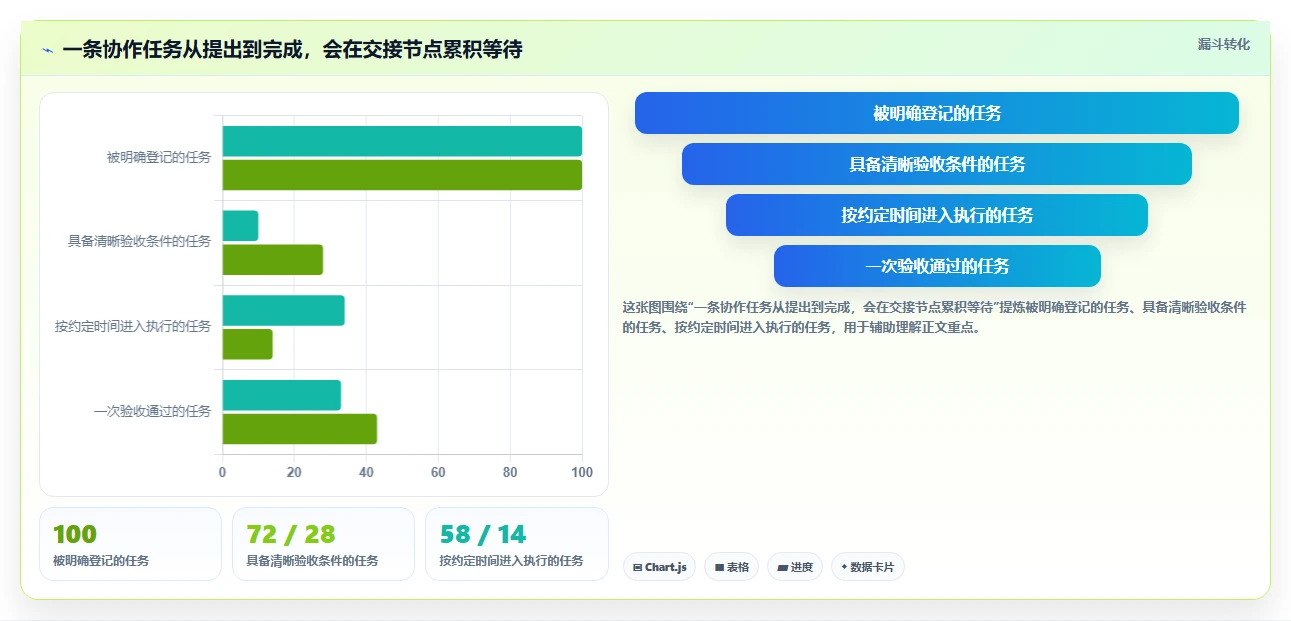Click funnel stage 具备清晰验收条件的任务
Viewport: 1291px width, 621px height.
pyautogui.click(x=937, y=164)
